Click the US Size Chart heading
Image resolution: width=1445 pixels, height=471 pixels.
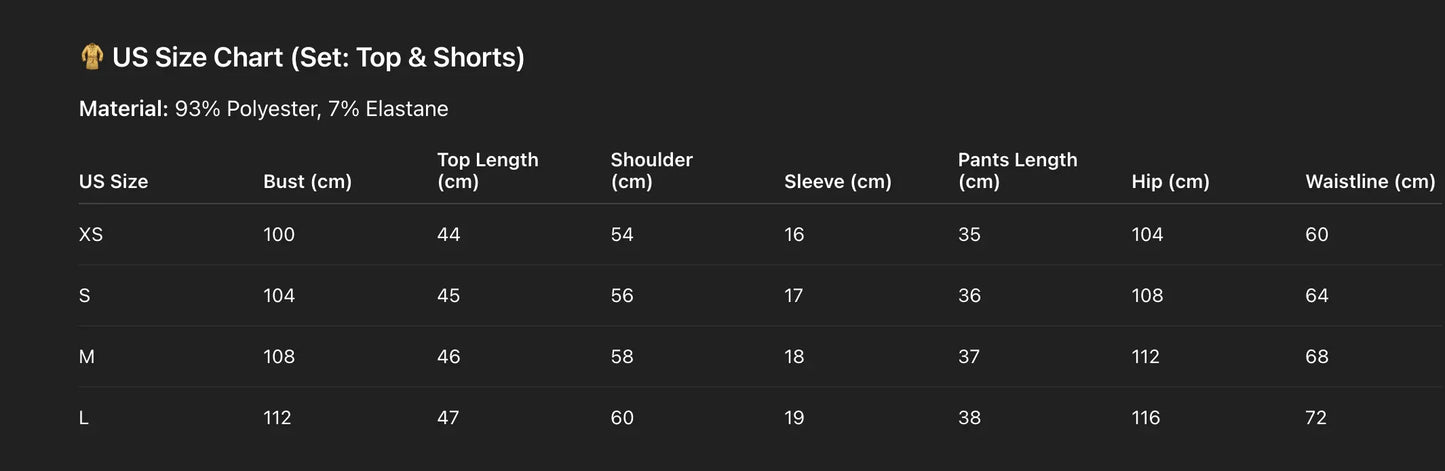coord(318,58)
